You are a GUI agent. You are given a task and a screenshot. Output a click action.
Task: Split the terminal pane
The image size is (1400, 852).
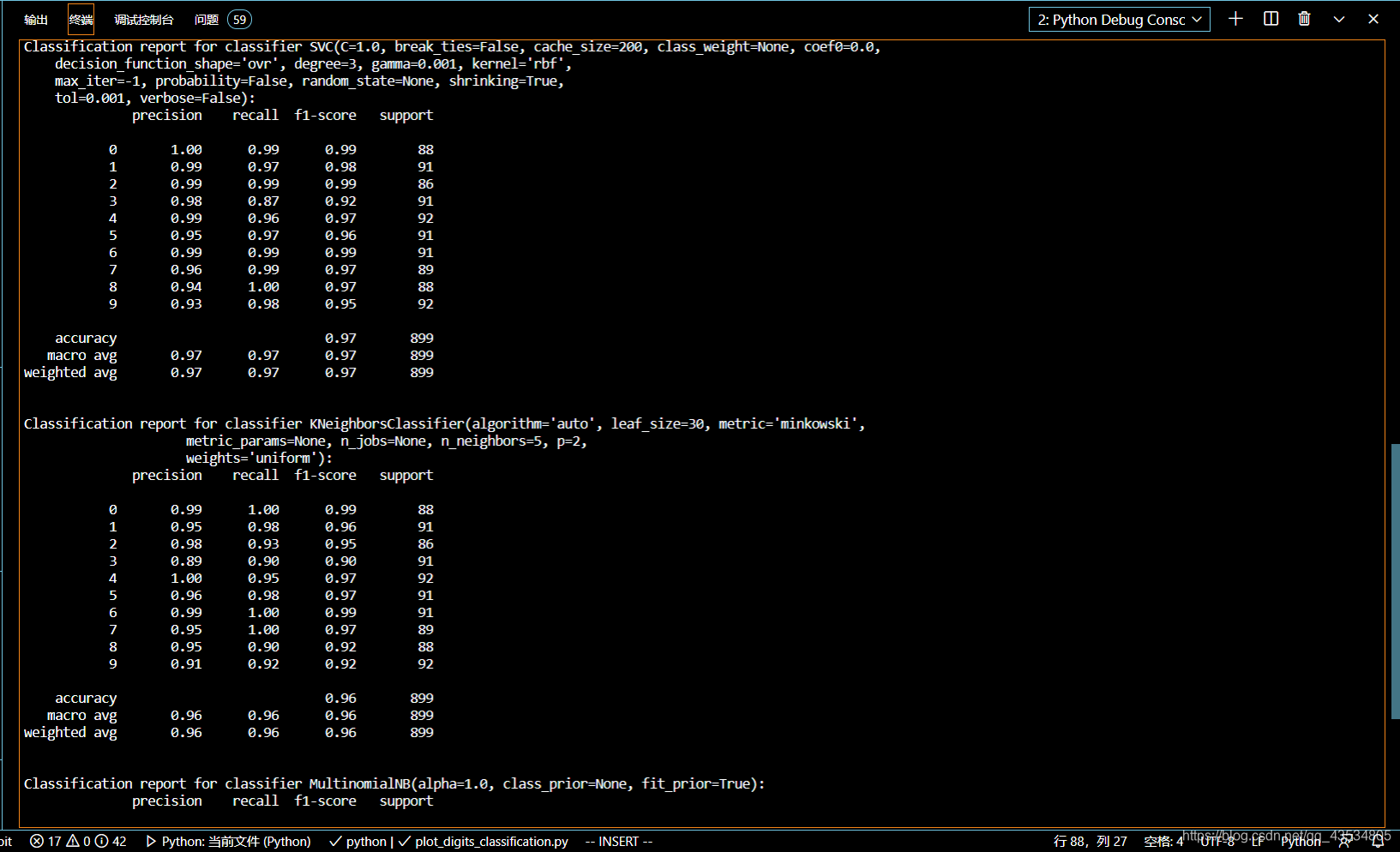coord(1271,19)
